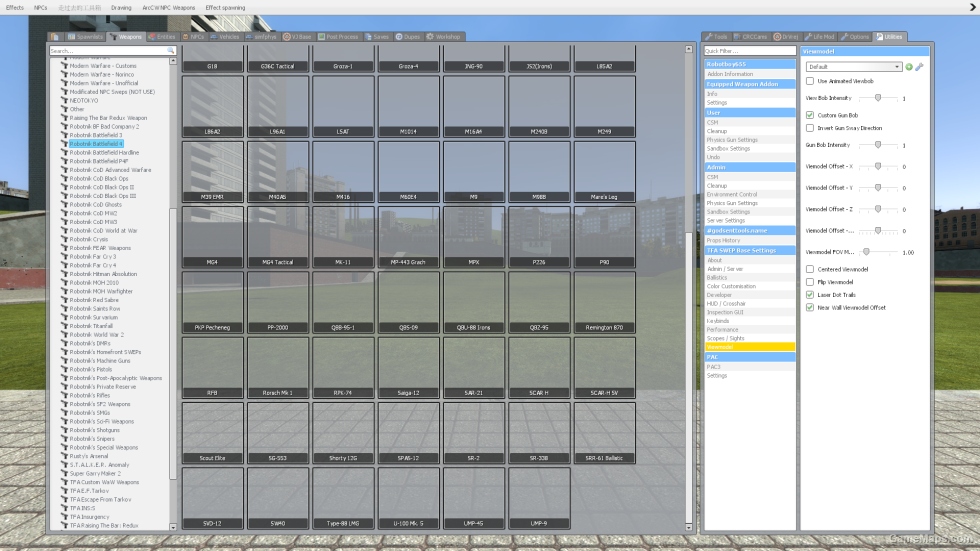Uncheck Custom Gun Bob
The width and height of the screenshot is (980, 551).
pyautogui.click(x=810, y=115)
